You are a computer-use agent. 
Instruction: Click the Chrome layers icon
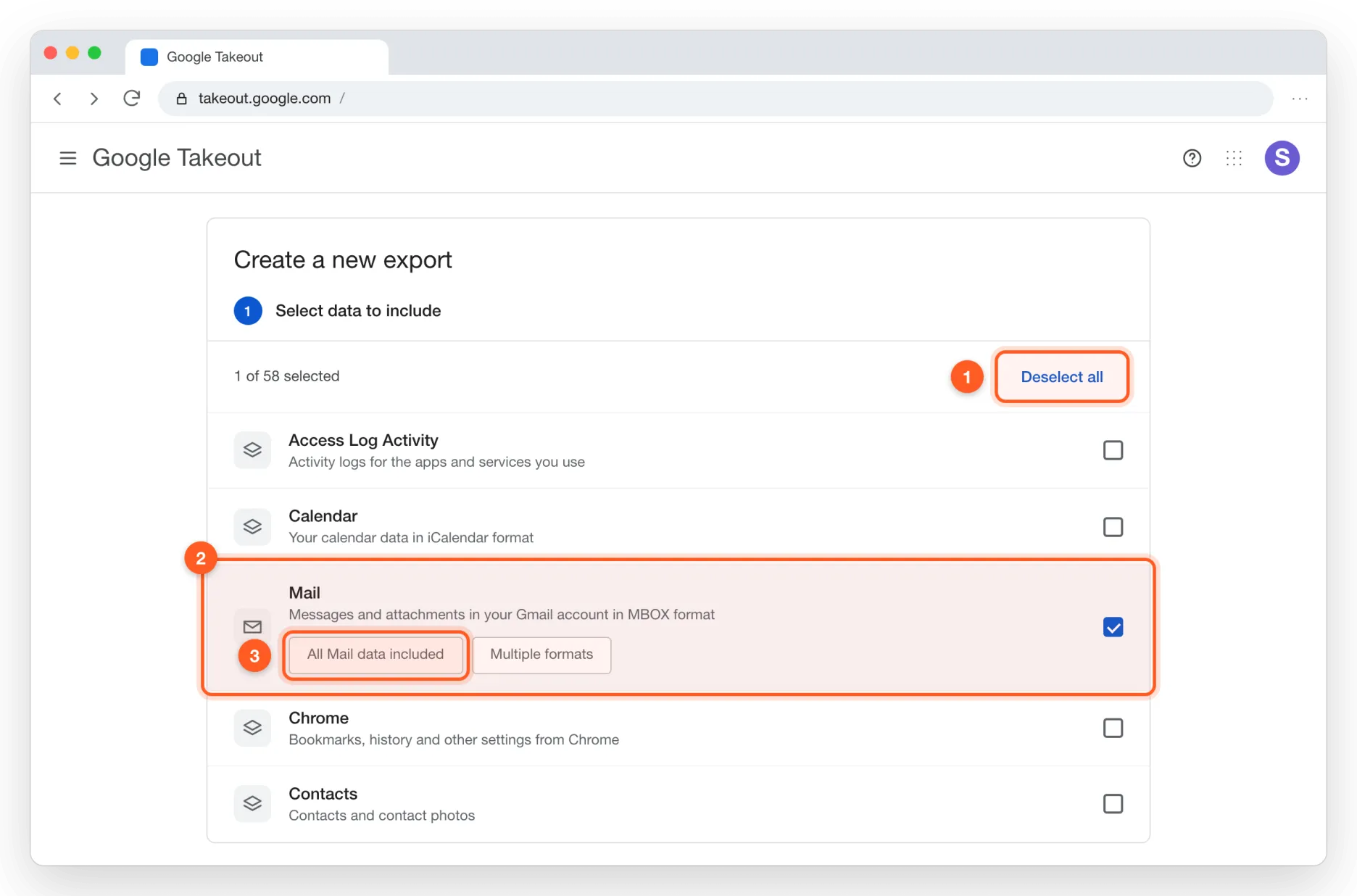(252, 728)
